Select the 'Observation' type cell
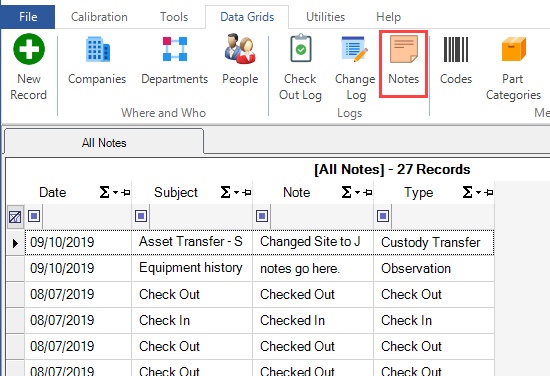This screenshot has height=376, width=550. coord(434,268)
